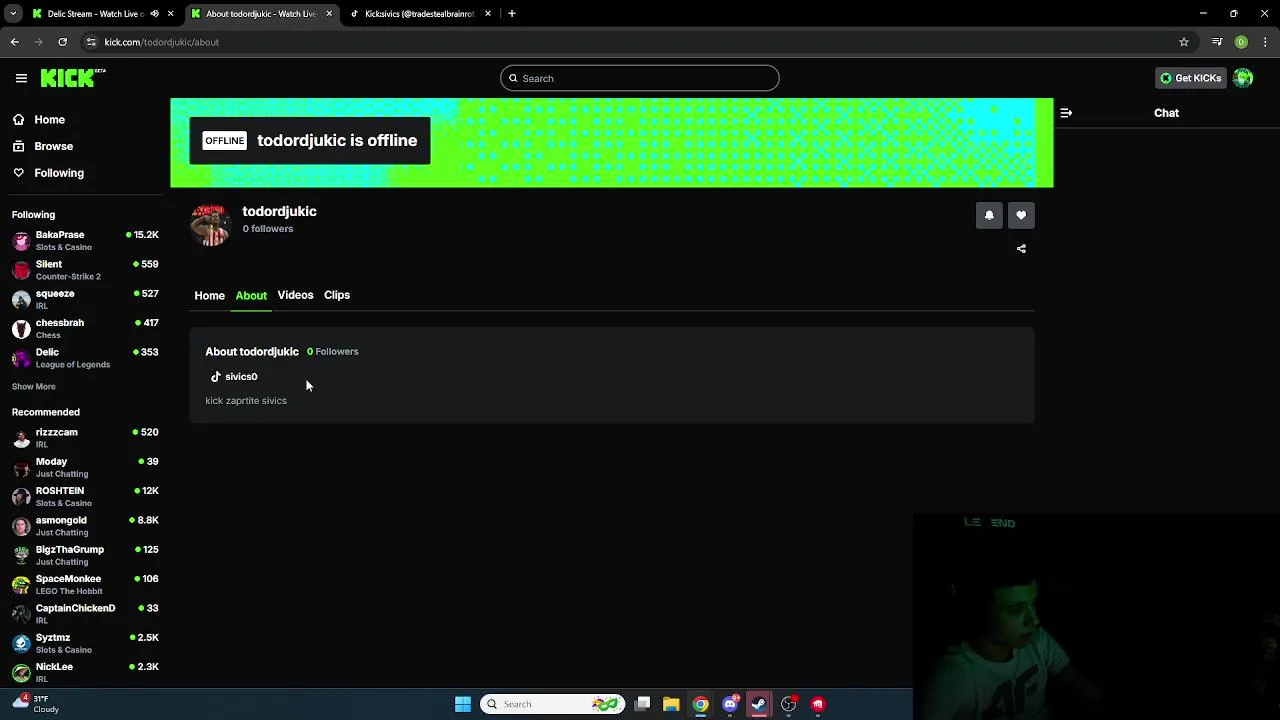Open the media controls icon
1280x720 pixels.
[1217, 42]
